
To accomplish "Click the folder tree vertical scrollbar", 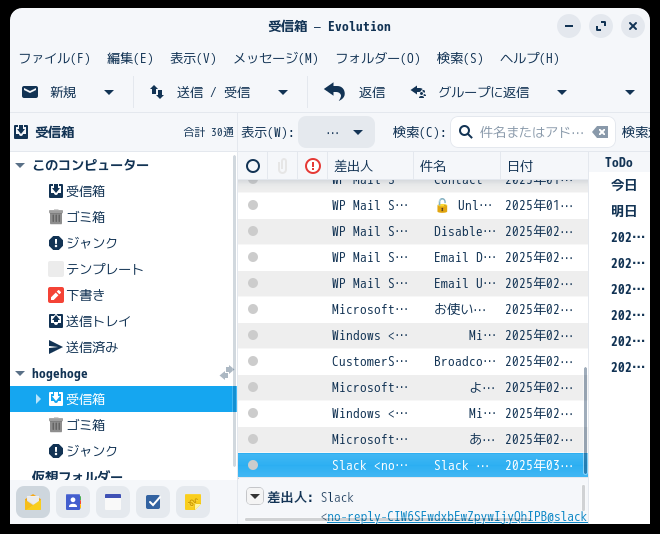I will 234,311.
